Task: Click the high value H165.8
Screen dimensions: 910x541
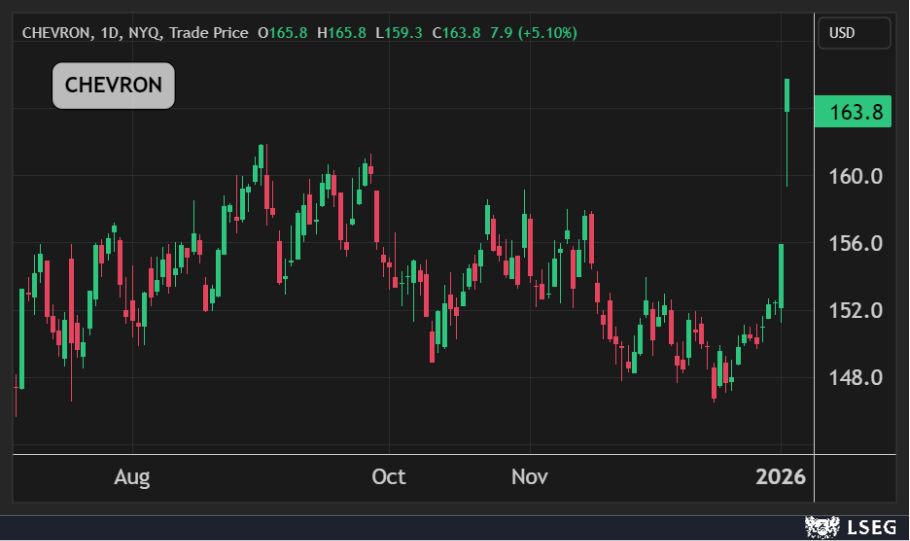Action: click(342, 33)
